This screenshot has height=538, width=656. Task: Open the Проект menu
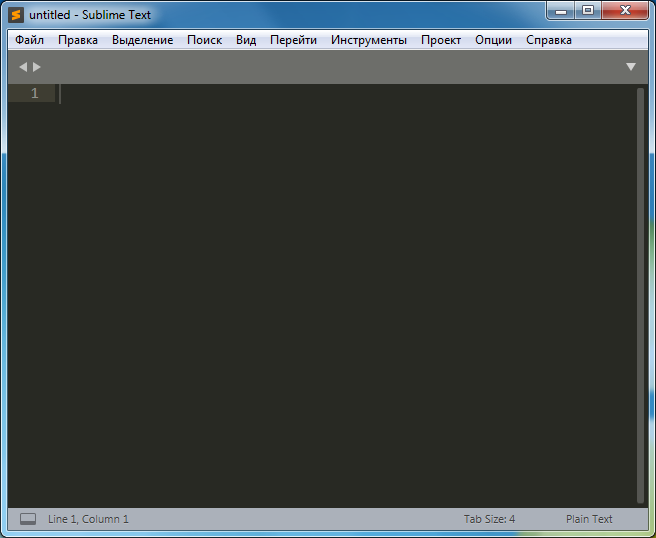click(441, 40)
